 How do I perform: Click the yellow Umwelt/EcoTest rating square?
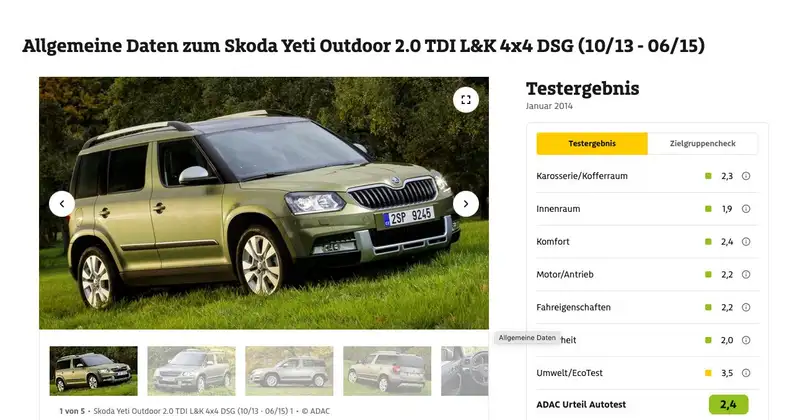coord(708,373)
